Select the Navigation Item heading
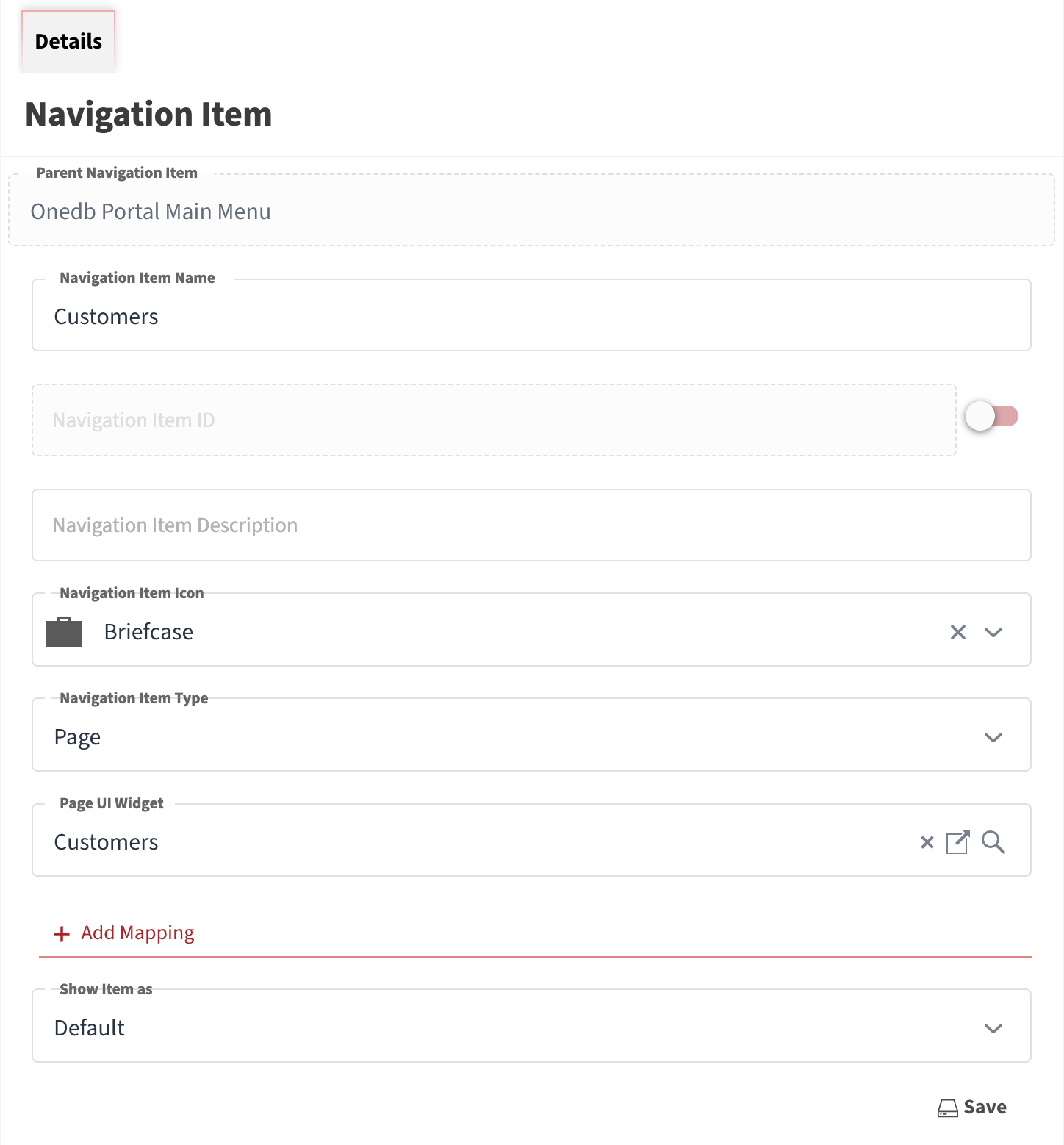The width and height of the screenshot is (1064, 1145). [148, 114]
